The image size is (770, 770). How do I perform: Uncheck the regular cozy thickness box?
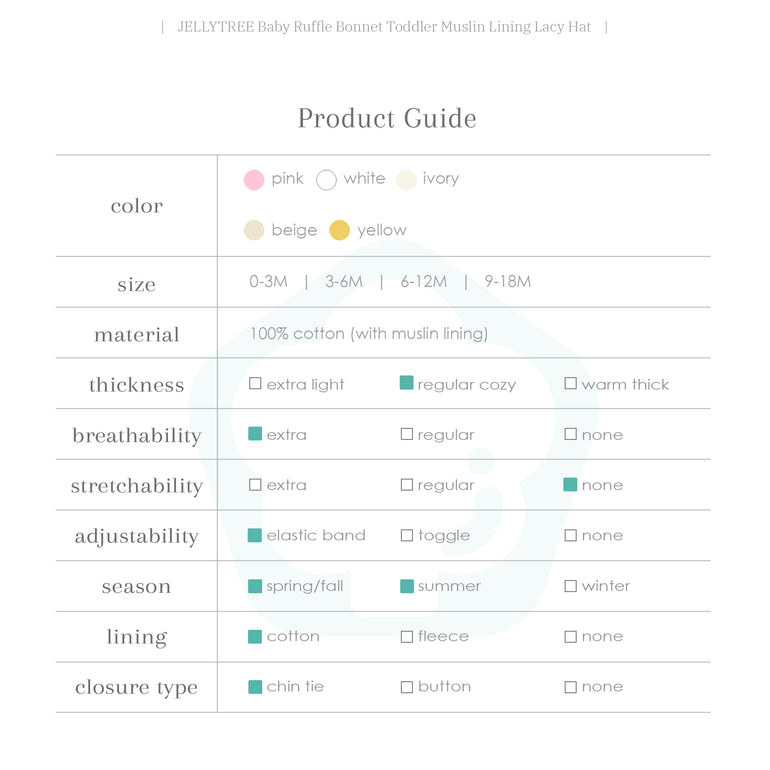click(407, 383)
